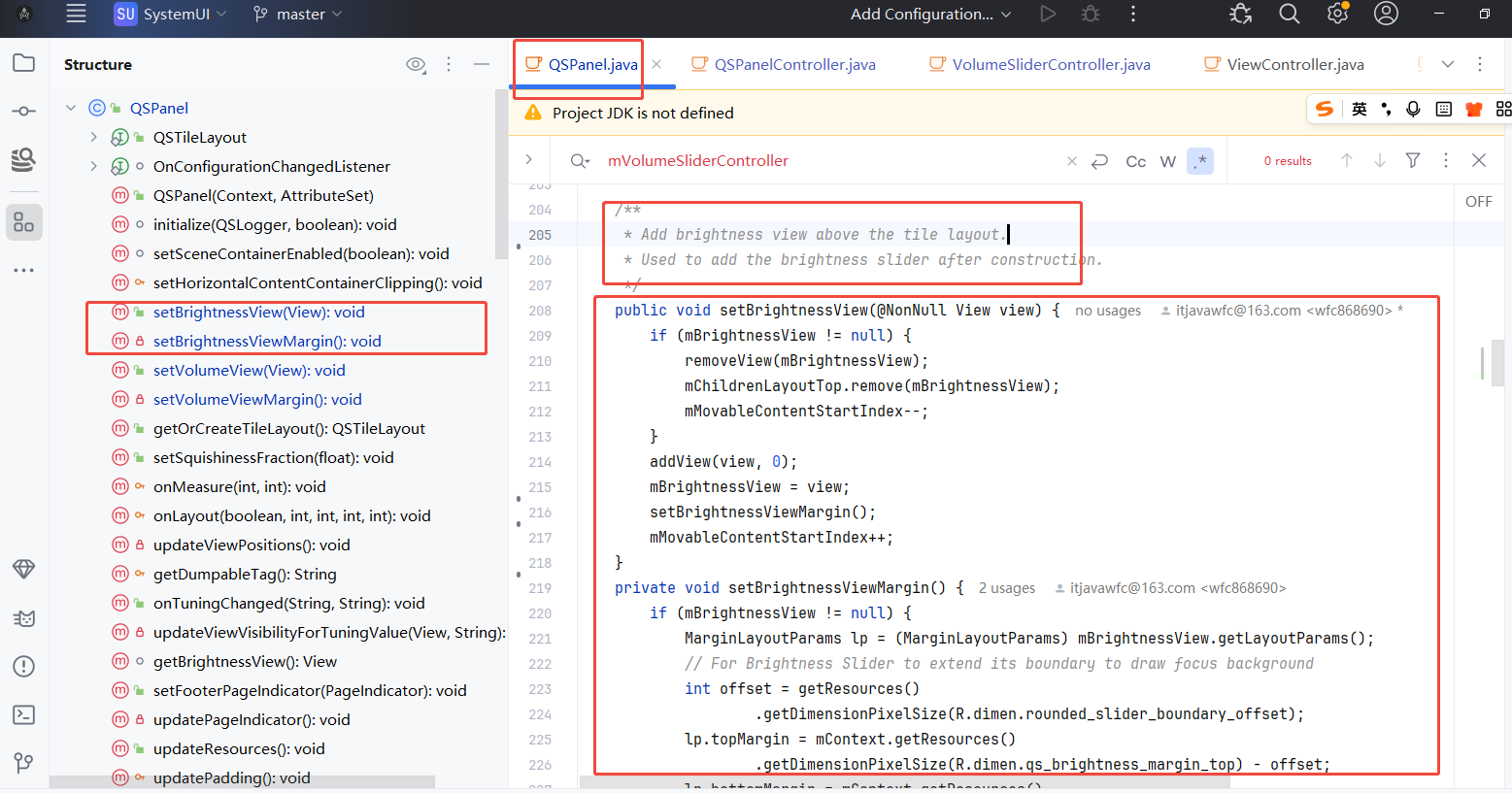Open search history magnifier icon

click(x=580, y=161)
